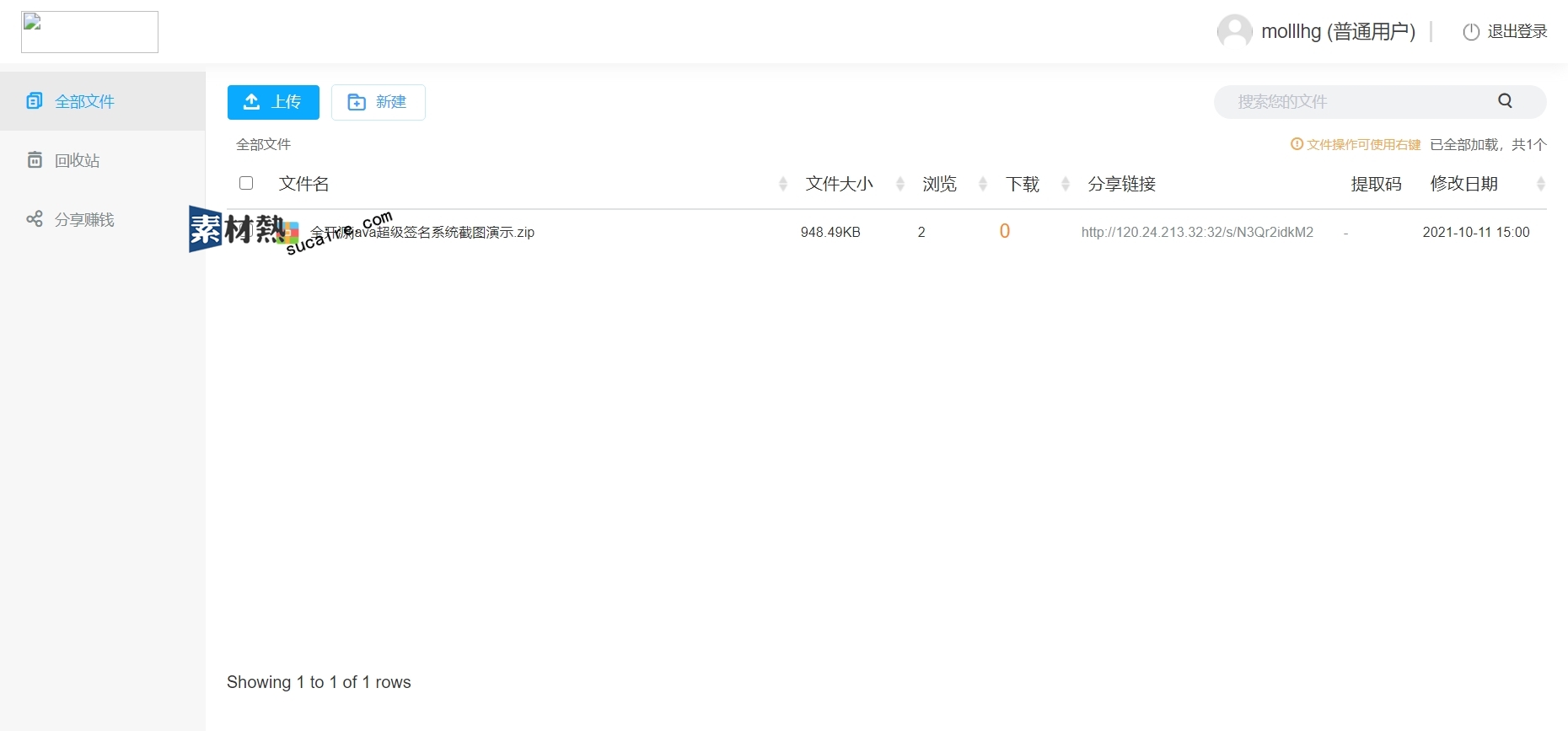Click the search magnifier icon
Screen dimensions: 1568x731
(x=1505, y=101)
